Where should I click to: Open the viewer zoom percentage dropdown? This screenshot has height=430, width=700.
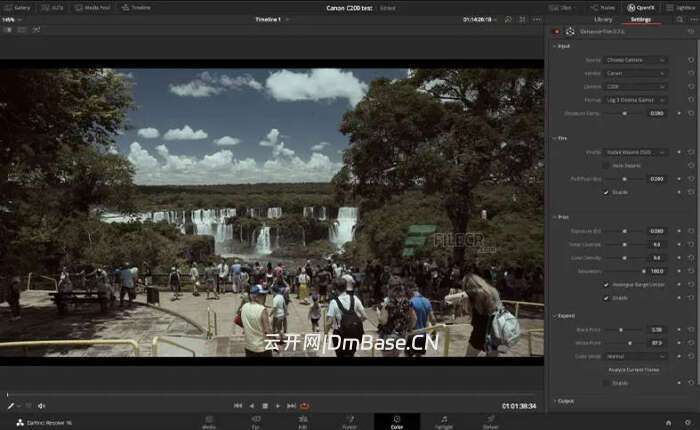click(x=12, y=20)
